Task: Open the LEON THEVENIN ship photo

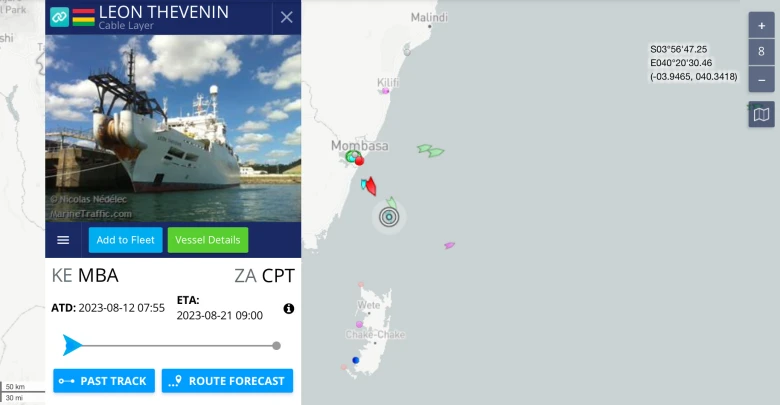Action: (x=173, y=128)
